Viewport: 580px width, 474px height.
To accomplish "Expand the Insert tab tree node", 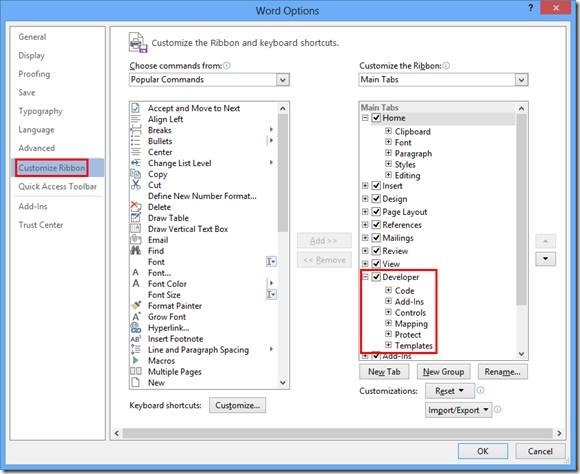I will coord(365,186).
